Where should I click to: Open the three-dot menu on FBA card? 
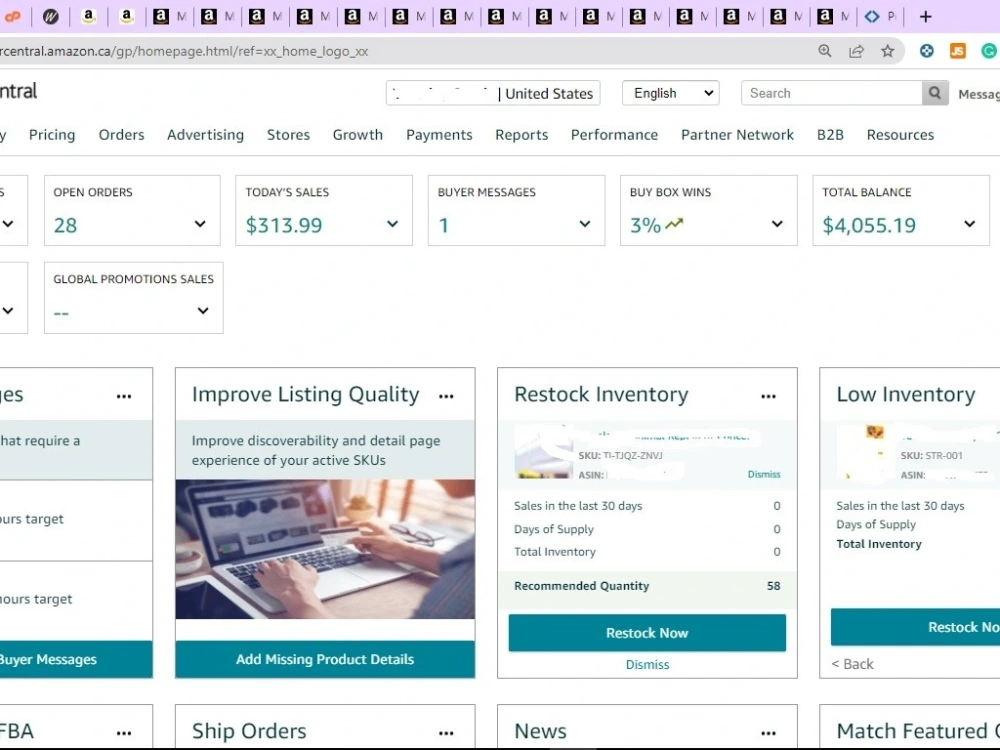tap(124, 733)
